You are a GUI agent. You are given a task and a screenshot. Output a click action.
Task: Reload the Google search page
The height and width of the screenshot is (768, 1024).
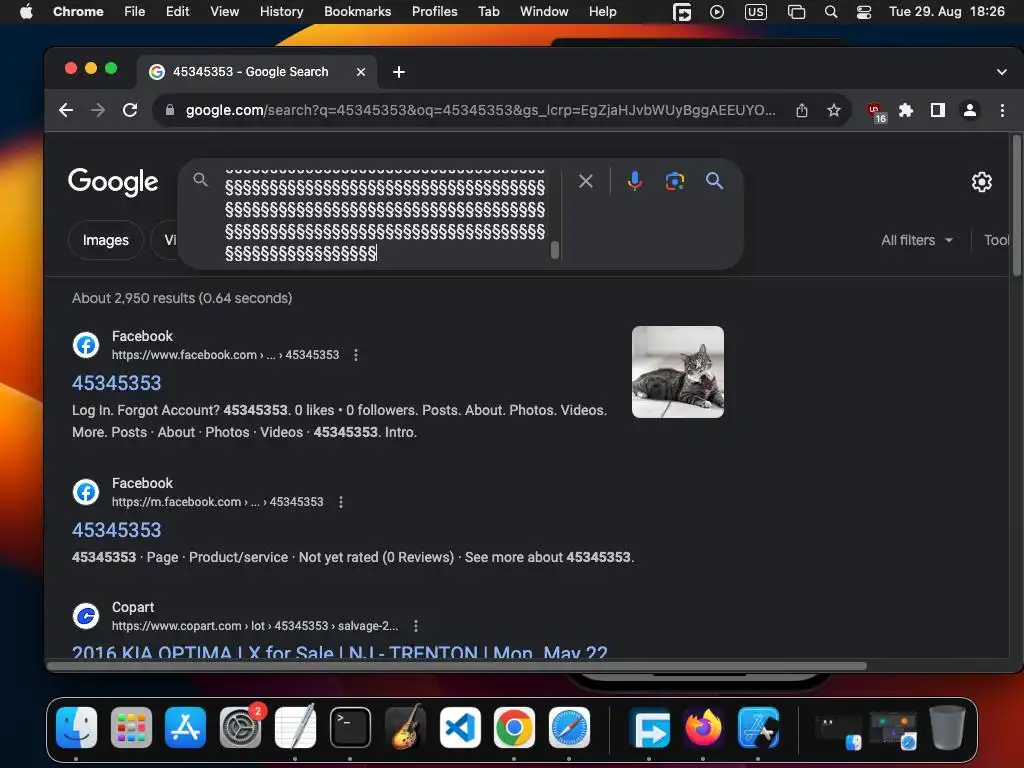coord(130,110)
